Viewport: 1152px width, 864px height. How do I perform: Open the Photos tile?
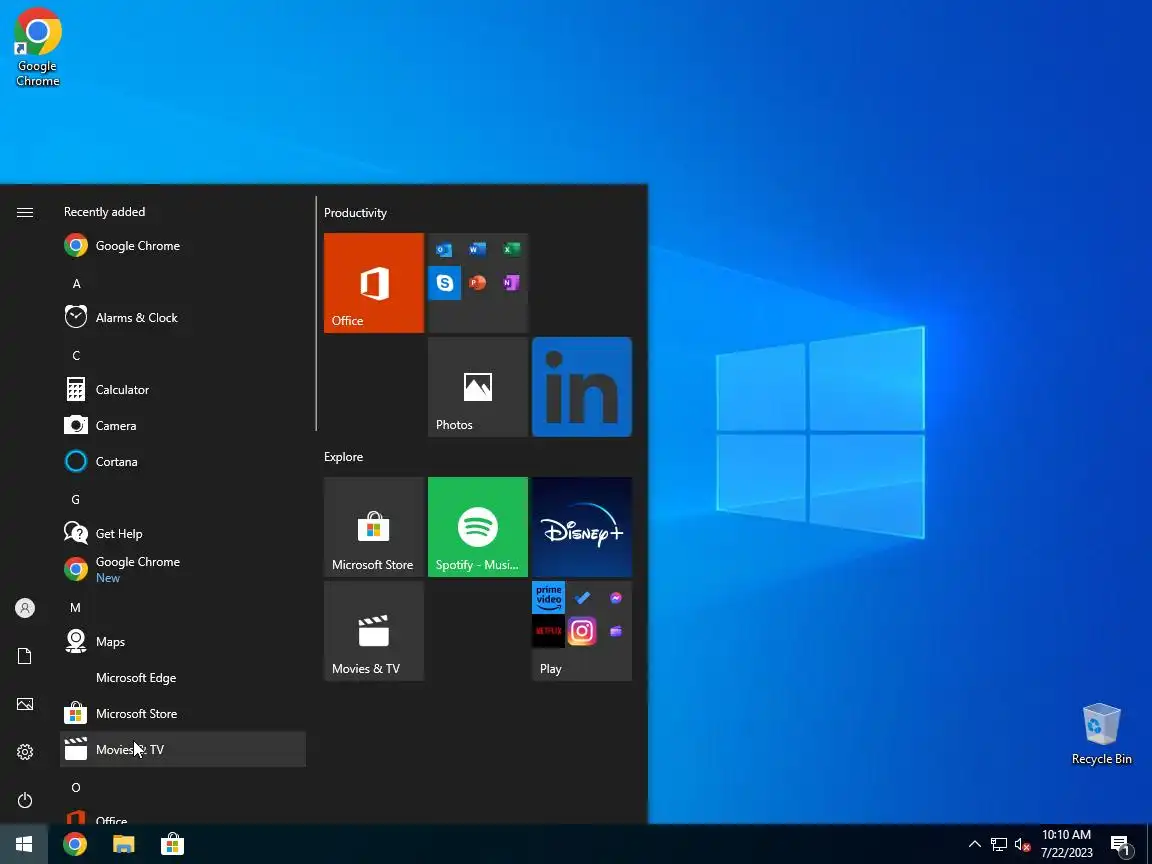point(478,386)
